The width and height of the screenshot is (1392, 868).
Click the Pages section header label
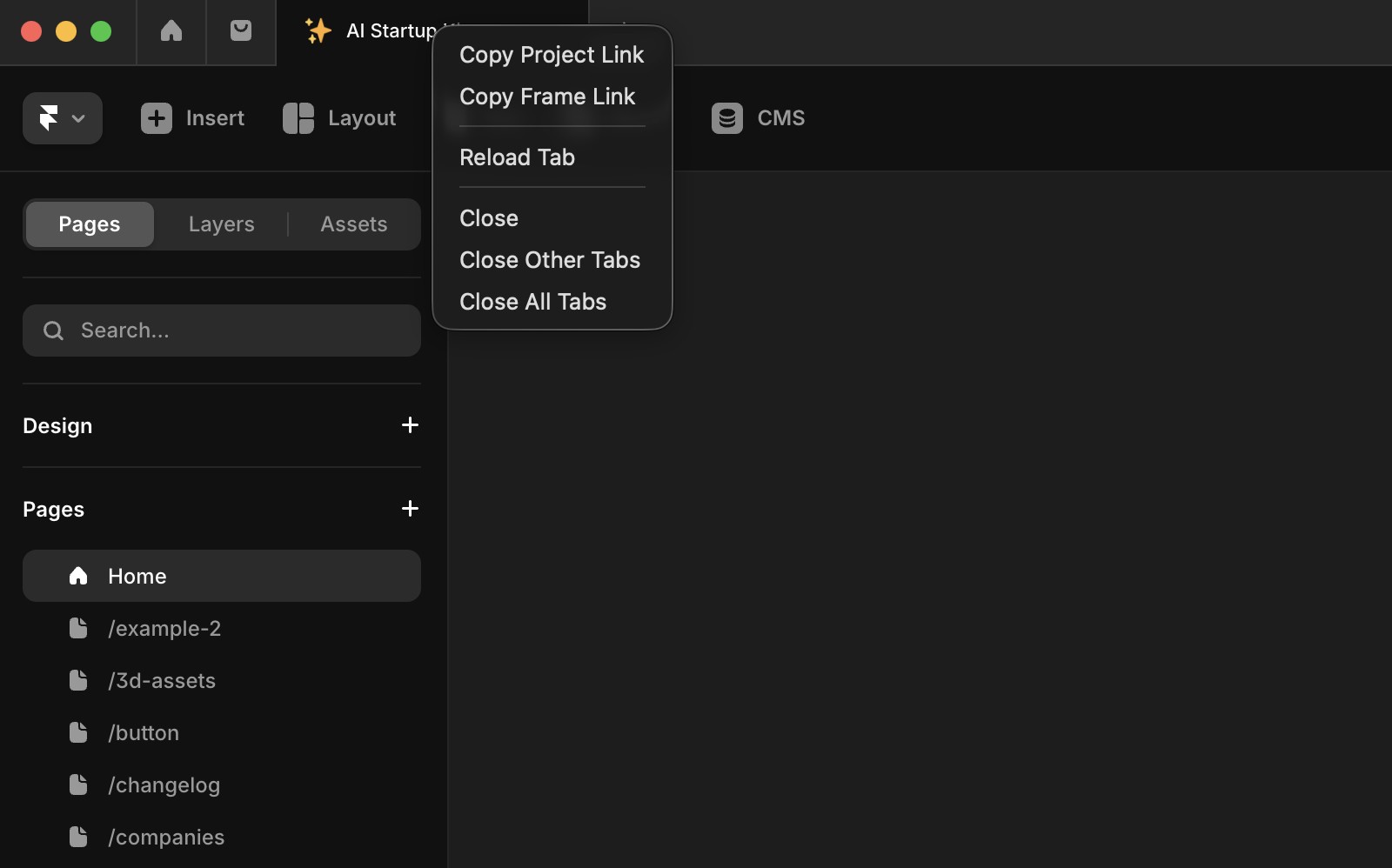tap(53, 510)
